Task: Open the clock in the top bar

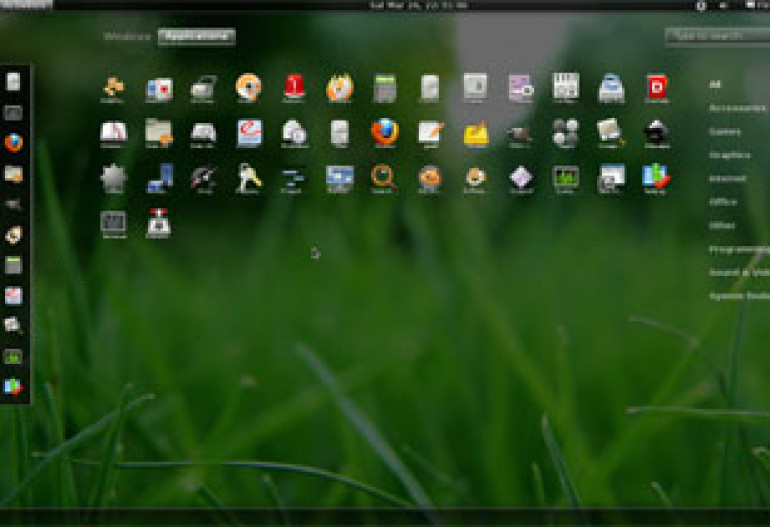Action: [x=419, y=5]
